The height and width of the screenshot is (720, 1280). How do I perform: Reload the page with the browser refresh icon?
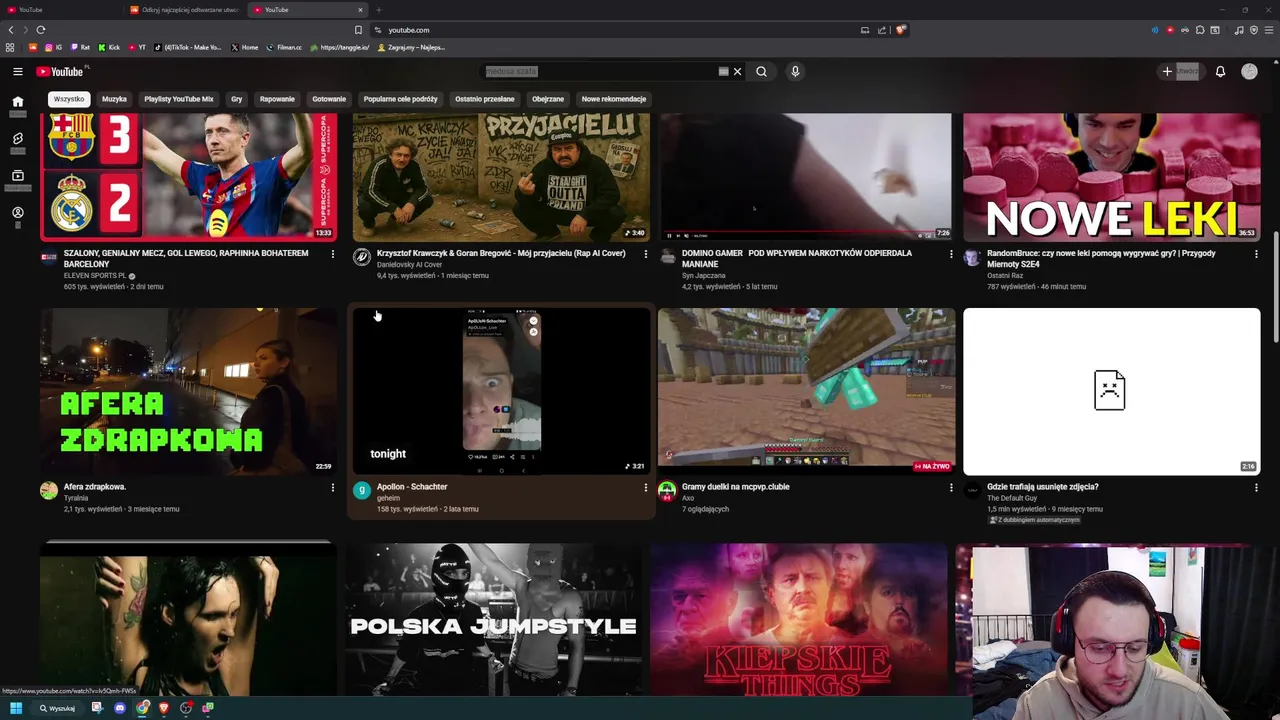click(40, 30)
